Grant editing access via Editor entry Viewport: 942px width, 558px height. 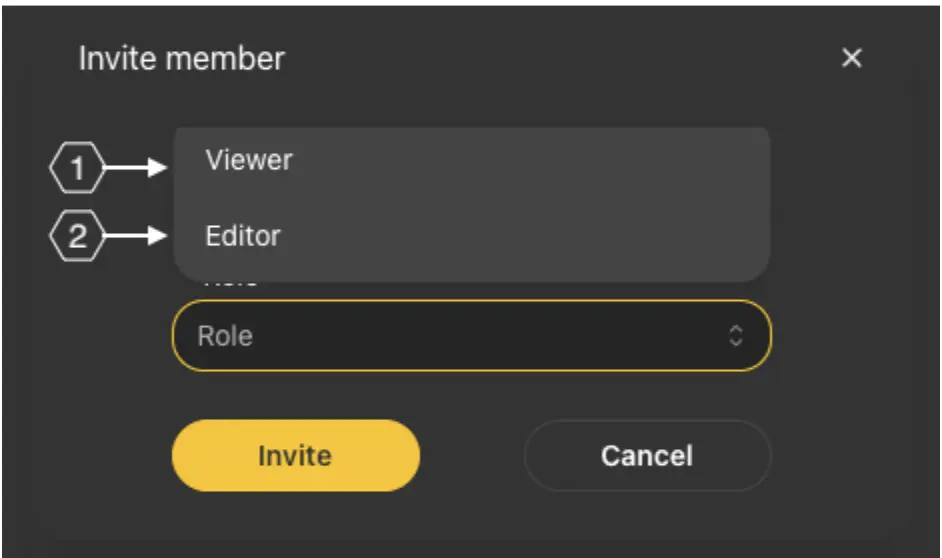coord(243,237)
